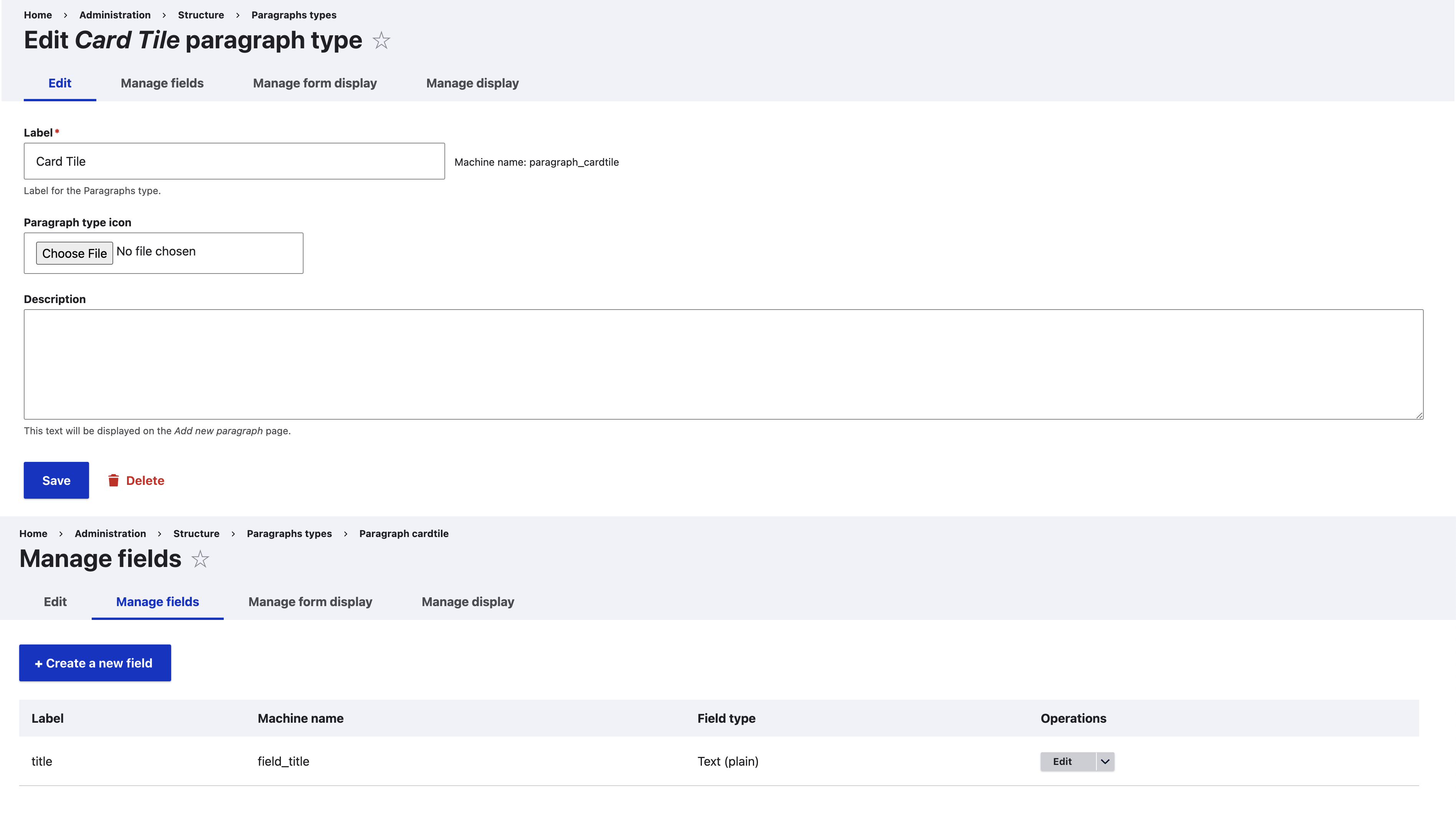
Task: Click the Machine name paragraph_cardtile text
Action: coord(537,162)
